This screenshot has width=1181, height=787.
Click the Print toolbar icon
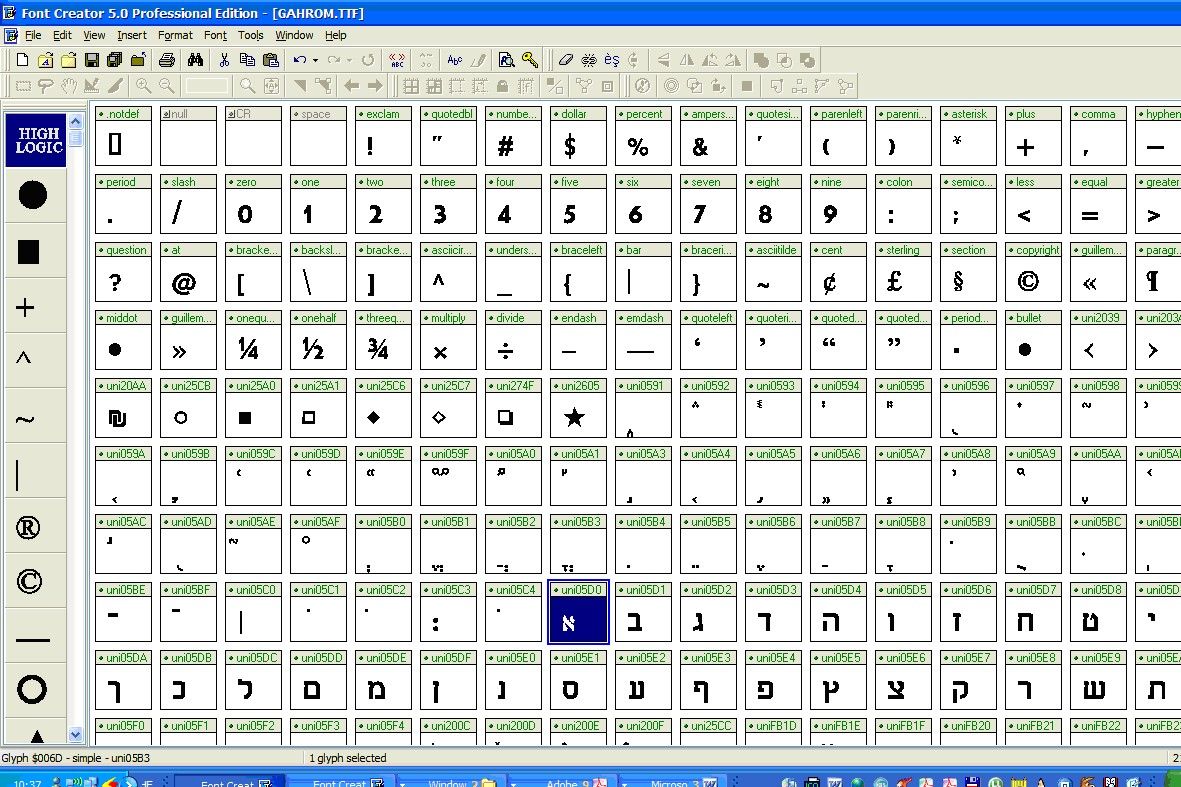[x=167, y=60]
